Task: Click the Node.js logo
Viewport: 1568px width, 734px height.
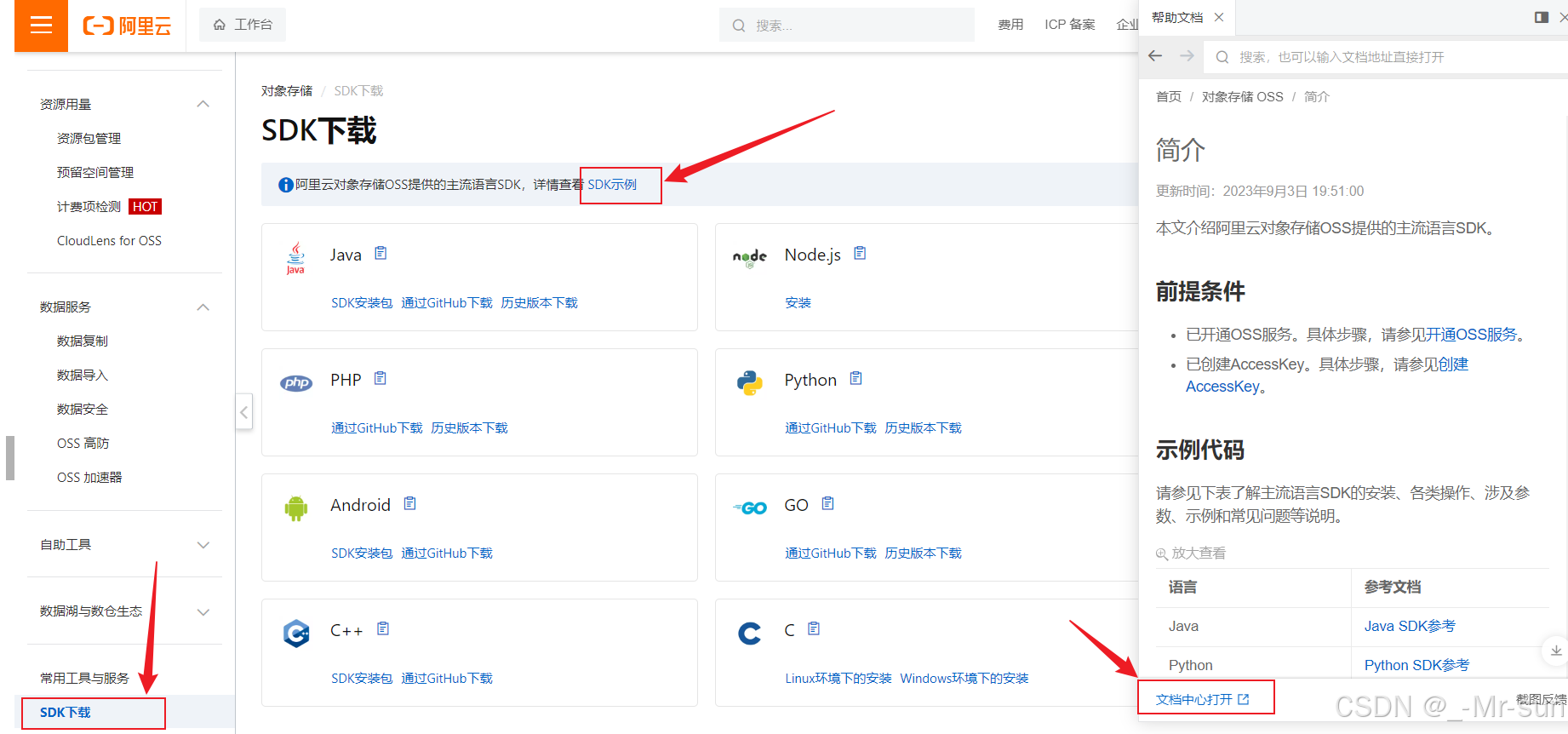Action: (750, 258)
